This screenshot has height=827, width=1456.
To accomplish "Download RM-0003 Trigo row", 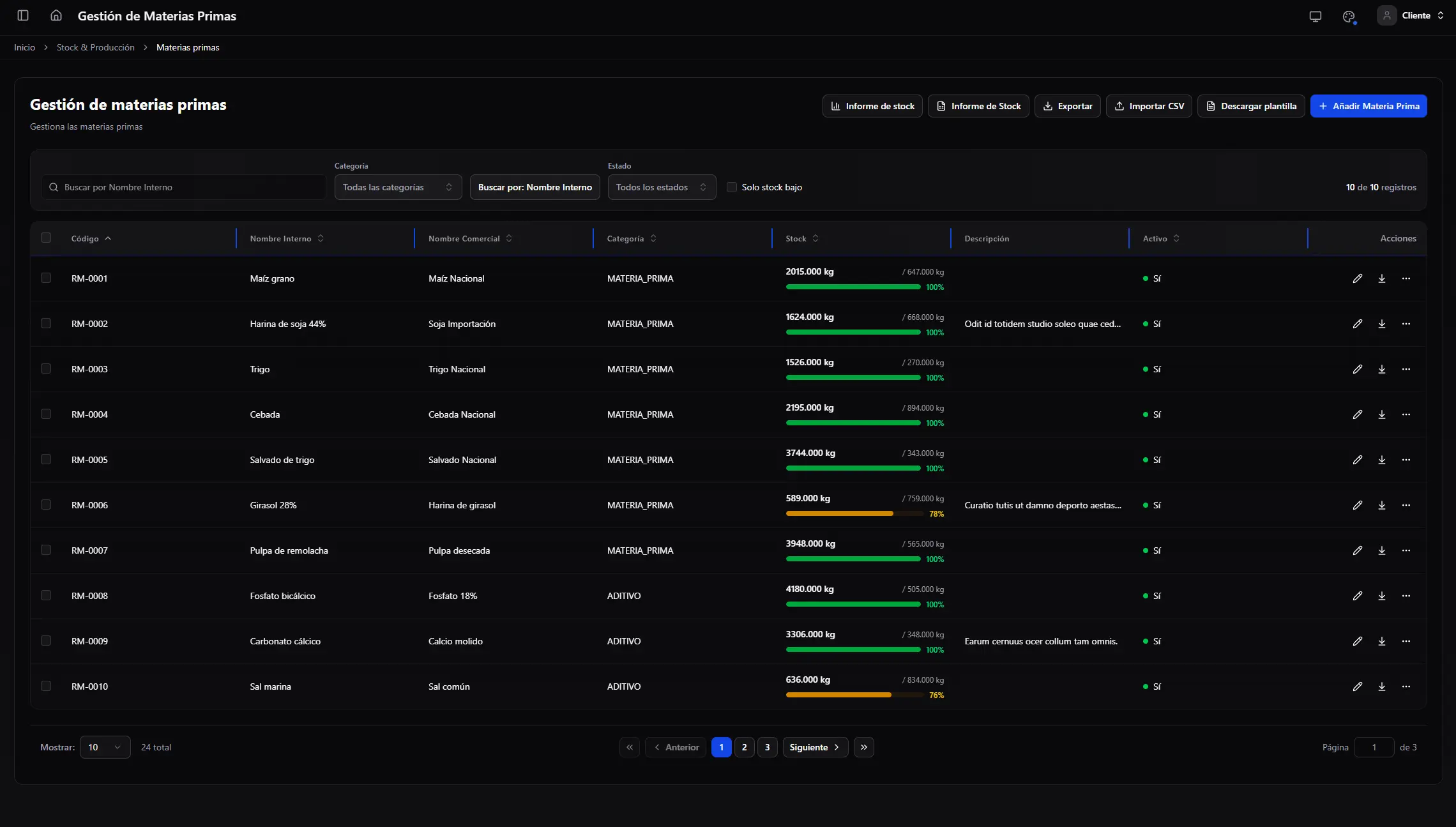I will [1382, 369].
